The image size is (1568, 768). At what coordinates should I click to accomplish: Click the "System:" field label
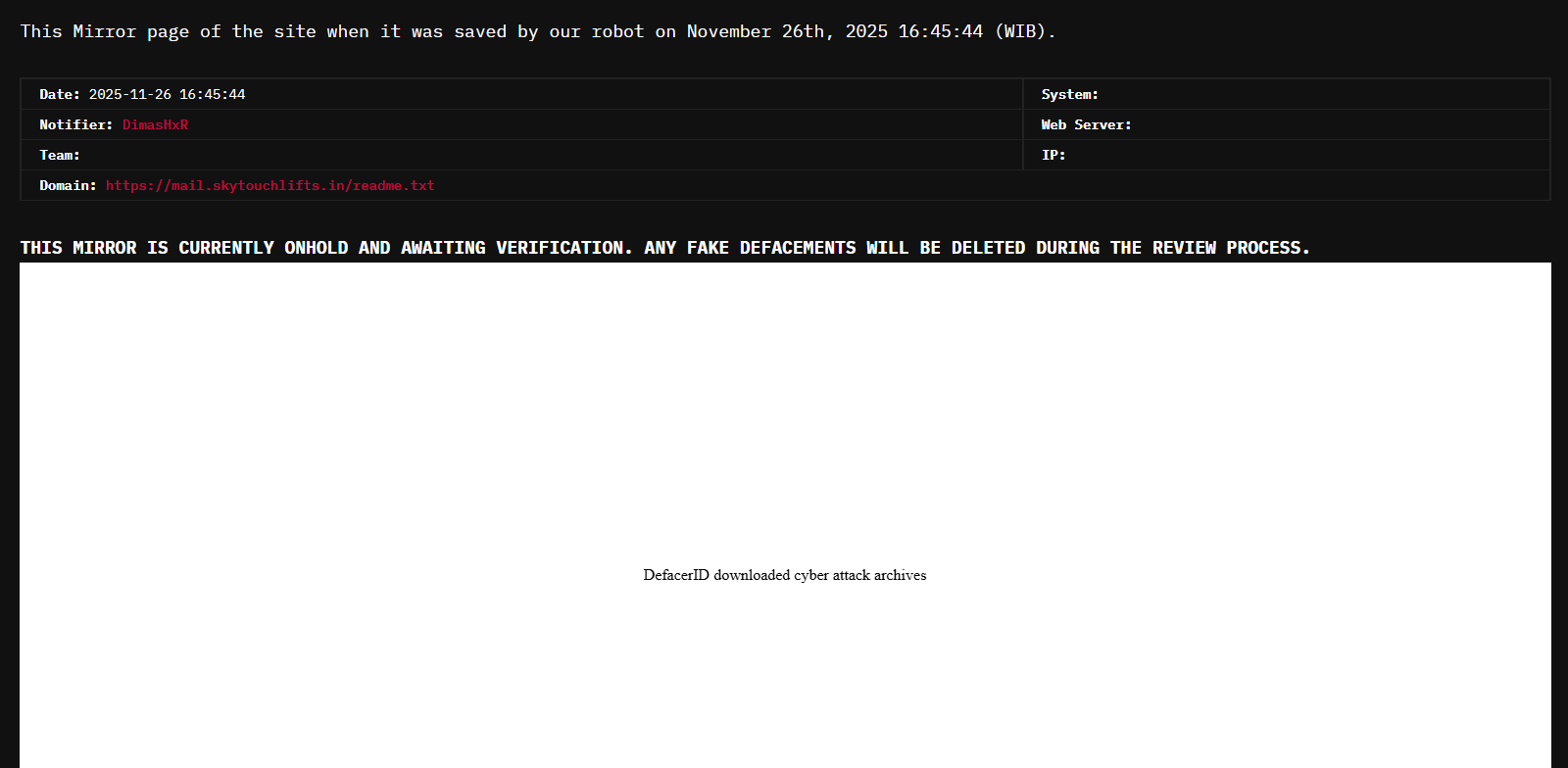point(1069,94)
